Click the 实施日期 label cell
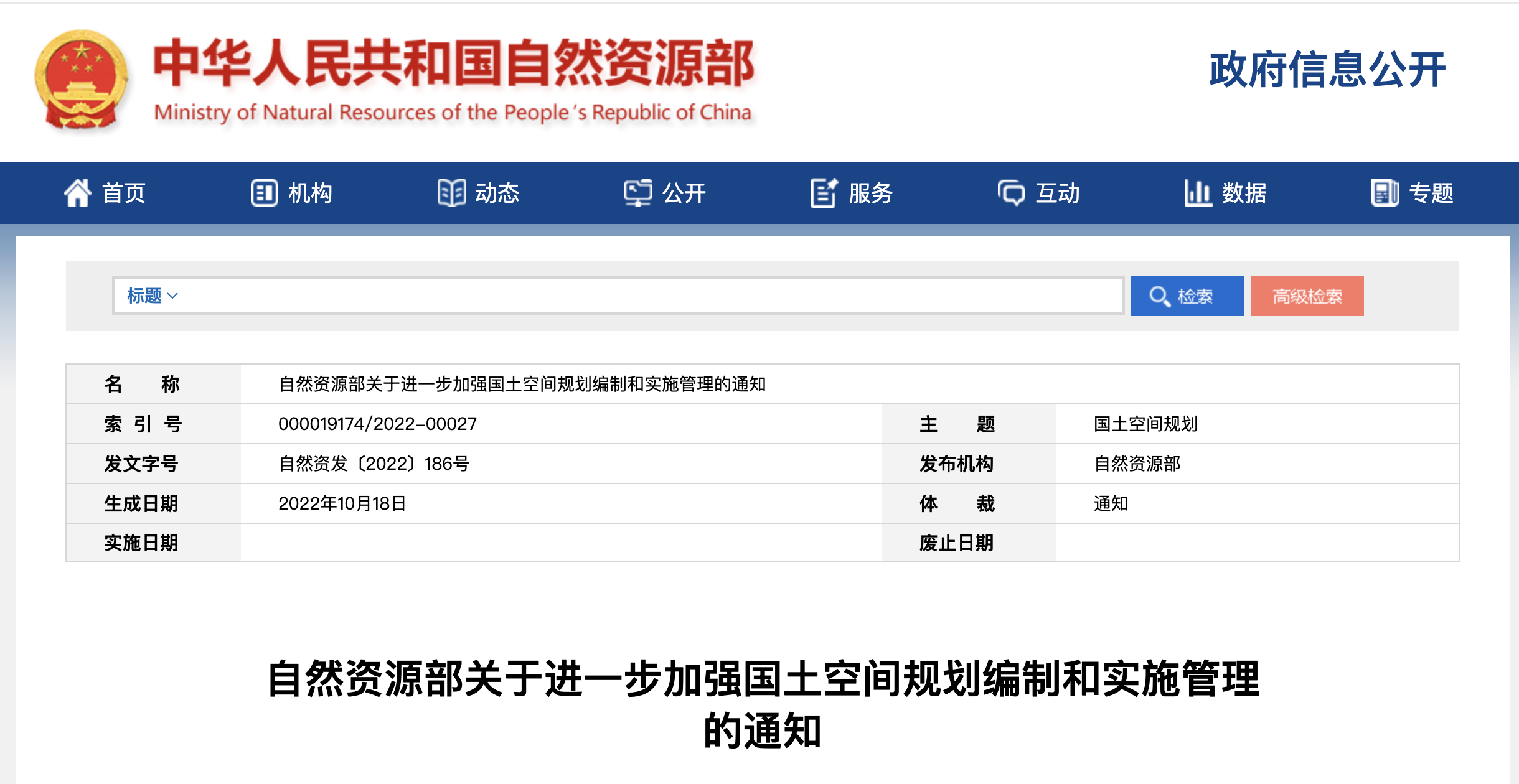Viewport: 1519px width, 784px height. [x=154, y=543]
